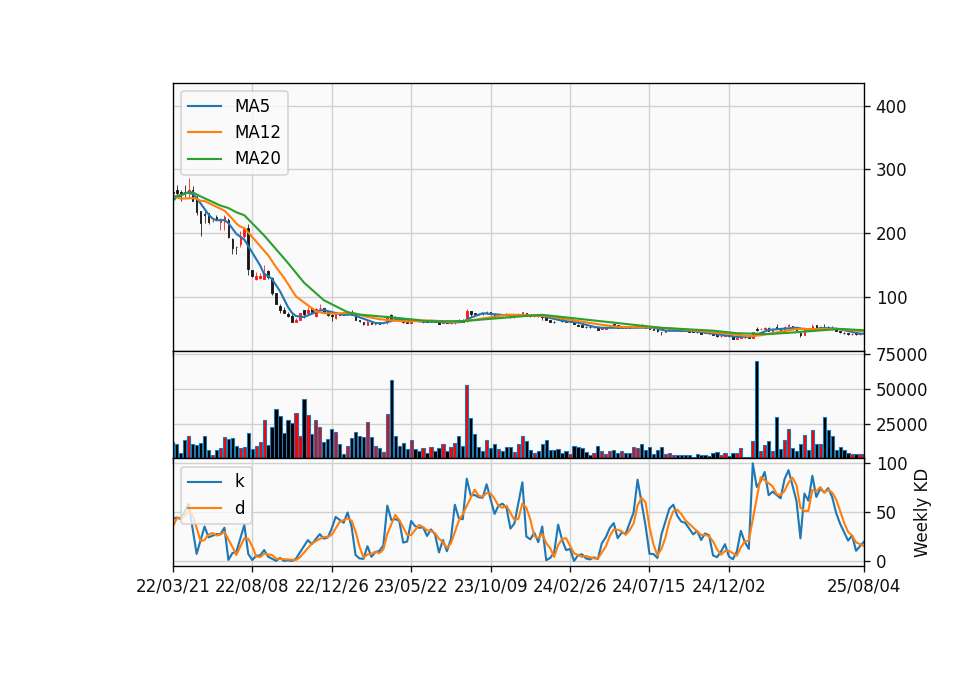
Task: Click the k legend label
Action: (239, 481)
